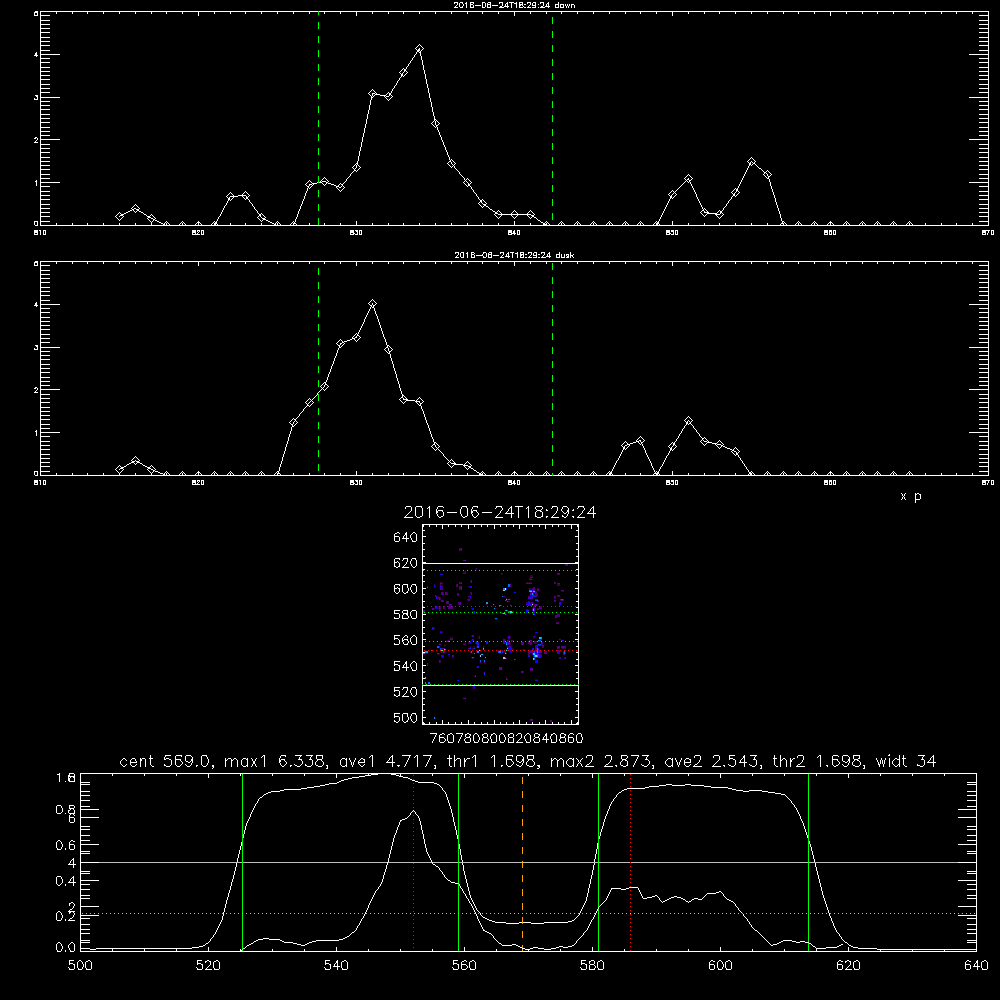
Task: Click the green vertical line near 614
Action: tap(808, 862)
